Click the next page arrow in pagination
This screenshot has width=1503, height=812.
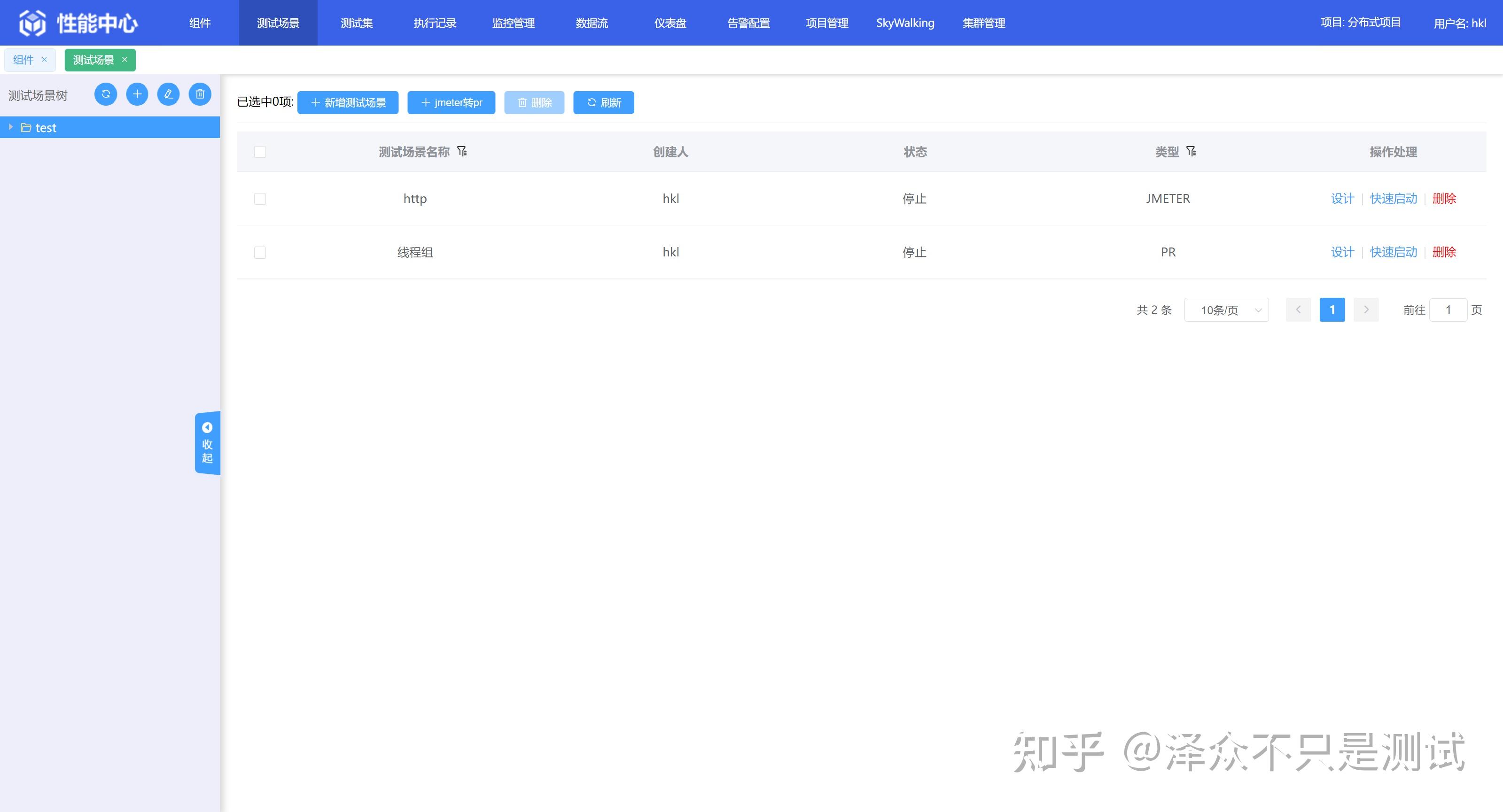click(1366, 310)
